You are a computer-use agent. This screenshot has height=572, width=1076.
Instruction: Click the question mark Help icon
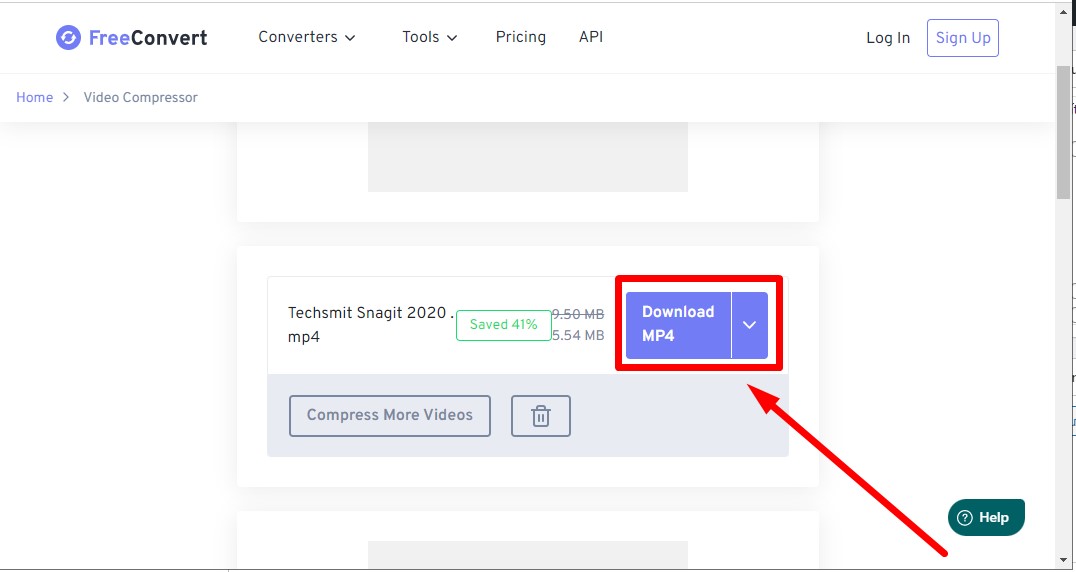click(x=965, y=518)
